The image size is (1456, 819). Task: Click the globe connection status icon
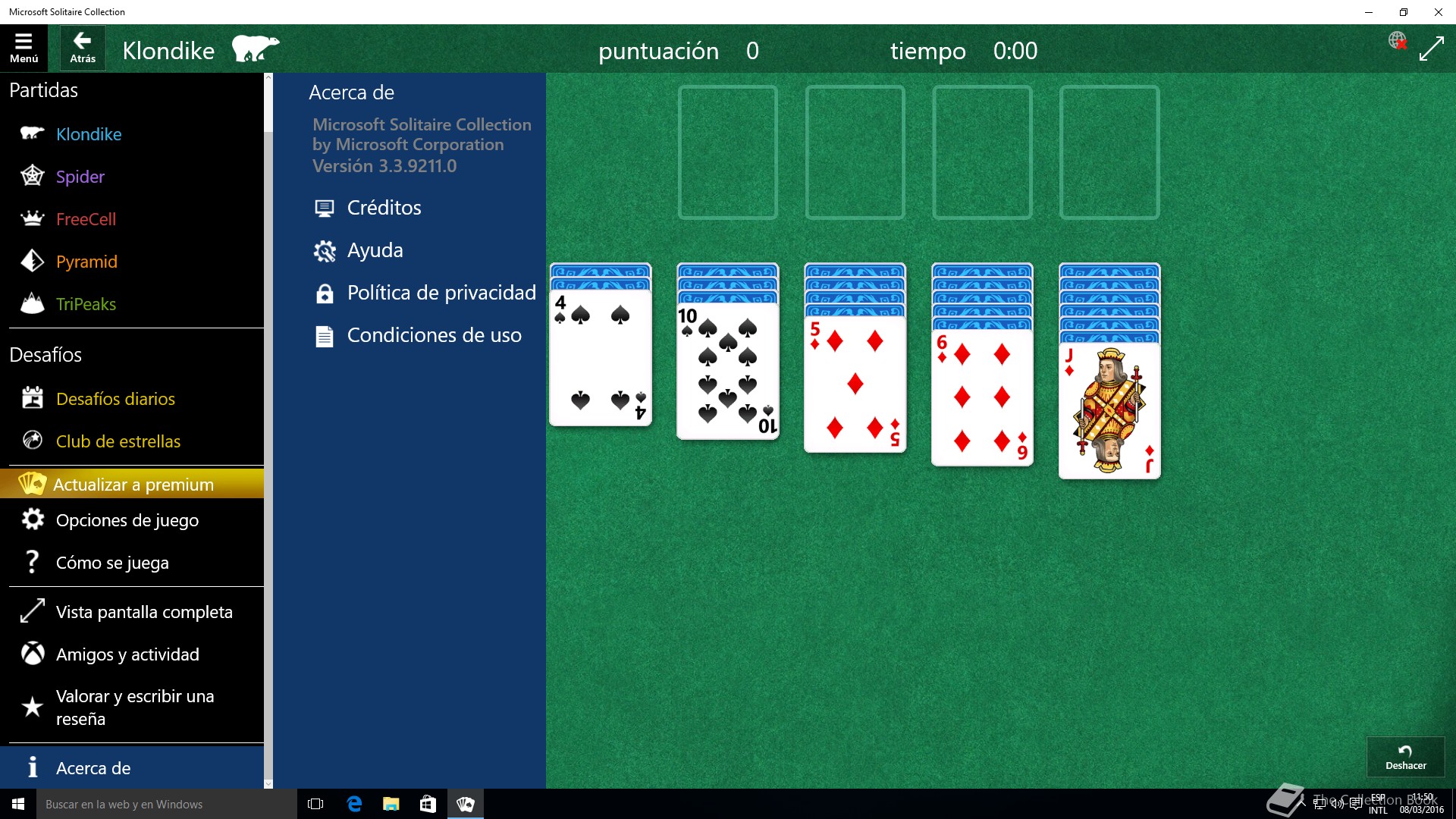1397,40
